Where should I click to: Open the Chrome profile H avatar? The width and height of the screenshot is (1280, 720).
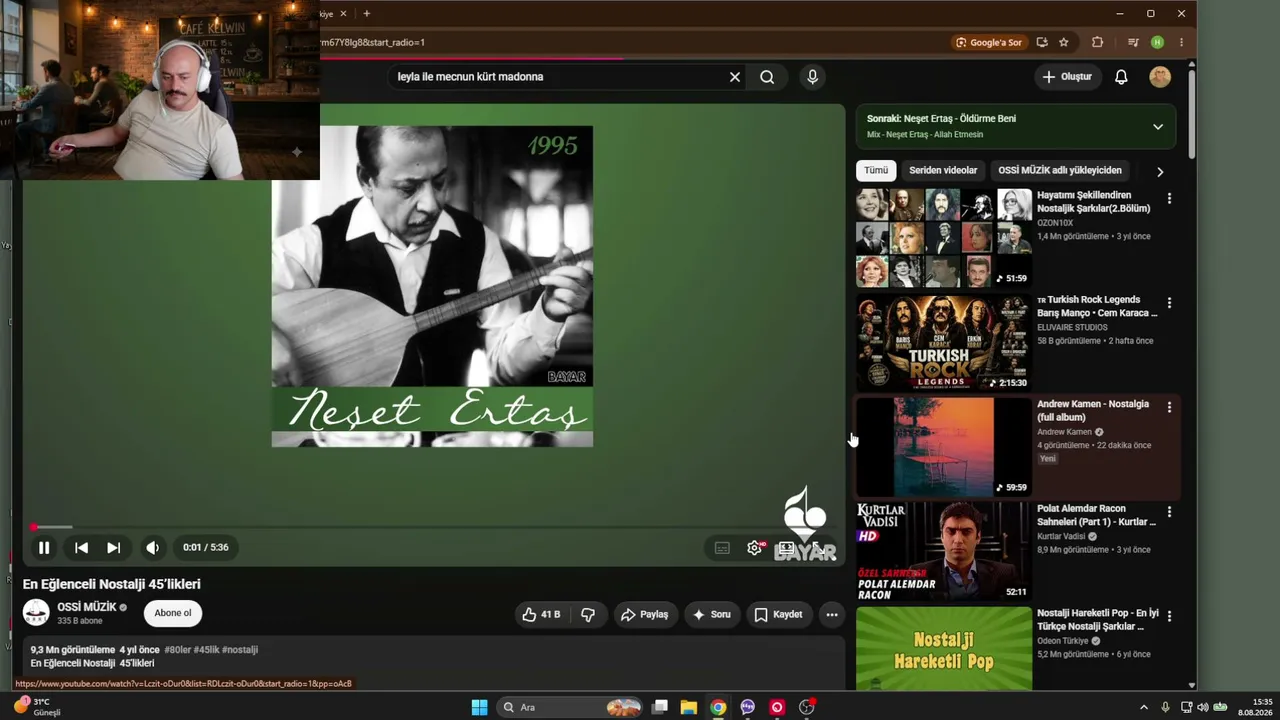click(1157, 43)
